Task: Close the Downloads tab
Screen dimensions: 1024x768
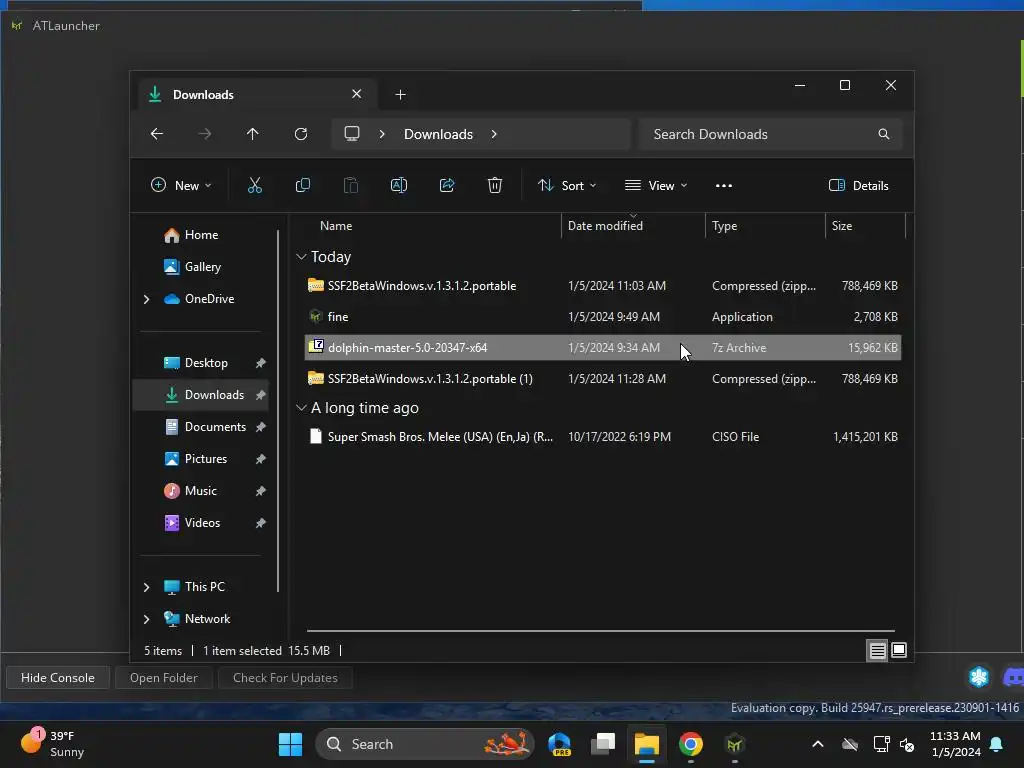Action: [357, 94]
